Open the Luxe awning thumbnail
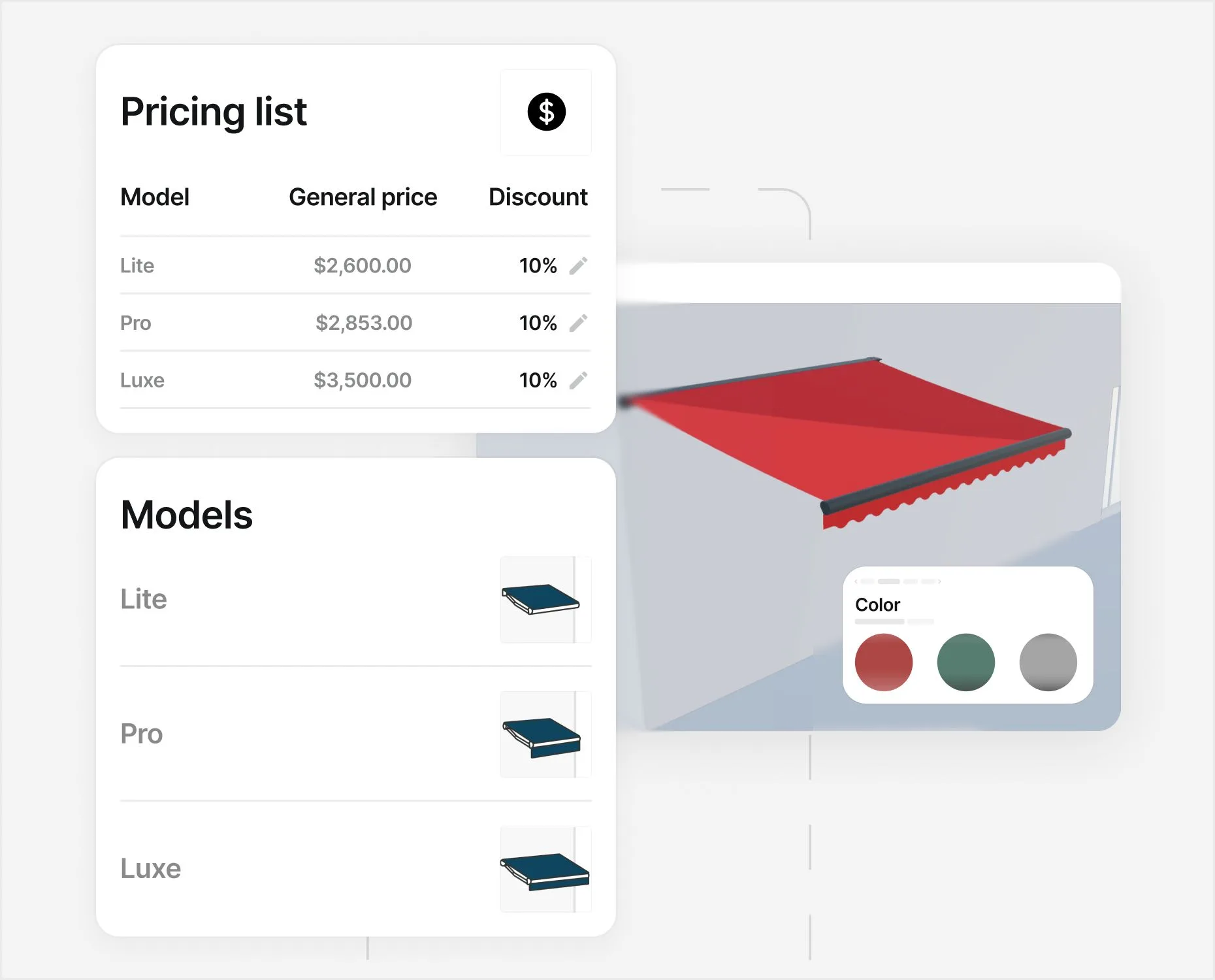The height and width of the screenshot is (980, 1215). point(545,870)
